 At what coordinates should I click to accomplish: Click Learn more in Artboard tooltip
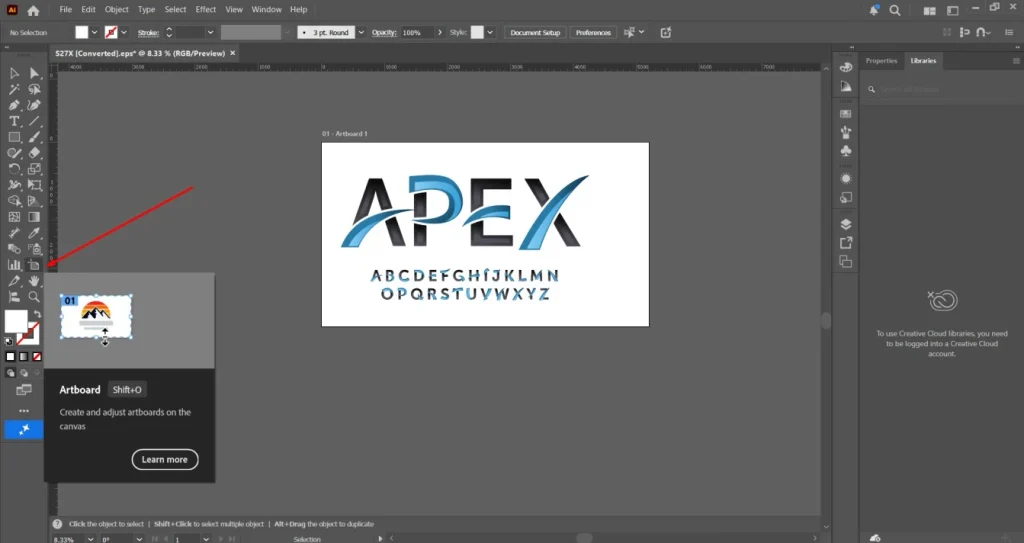click(x=165, y=459)
